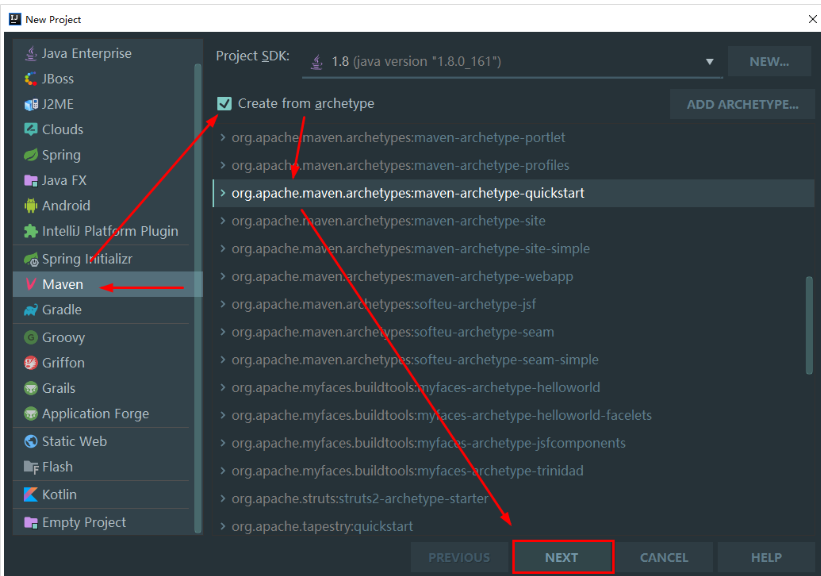Click the PREVIOUS button
Viewport: 821px width, 576px height.
pyautogui.click(x=459, y=557)
